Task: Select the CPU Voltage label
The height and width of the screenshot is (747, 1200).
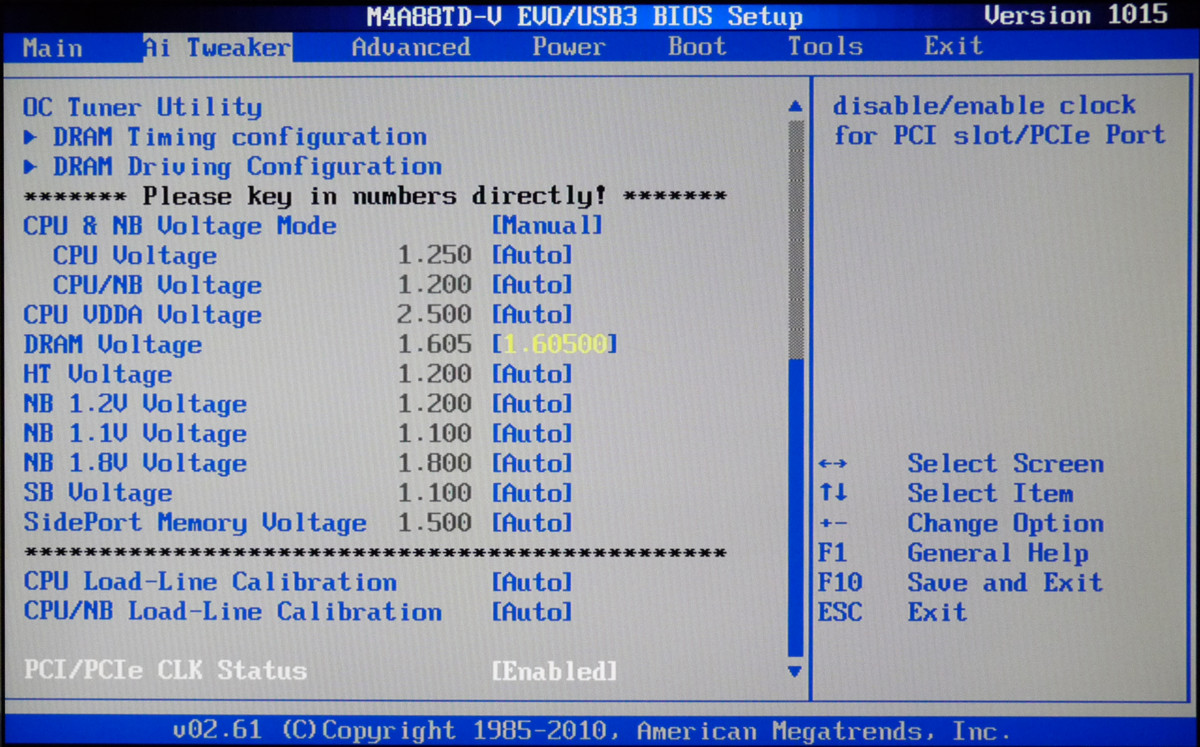Action: [135, 256]
